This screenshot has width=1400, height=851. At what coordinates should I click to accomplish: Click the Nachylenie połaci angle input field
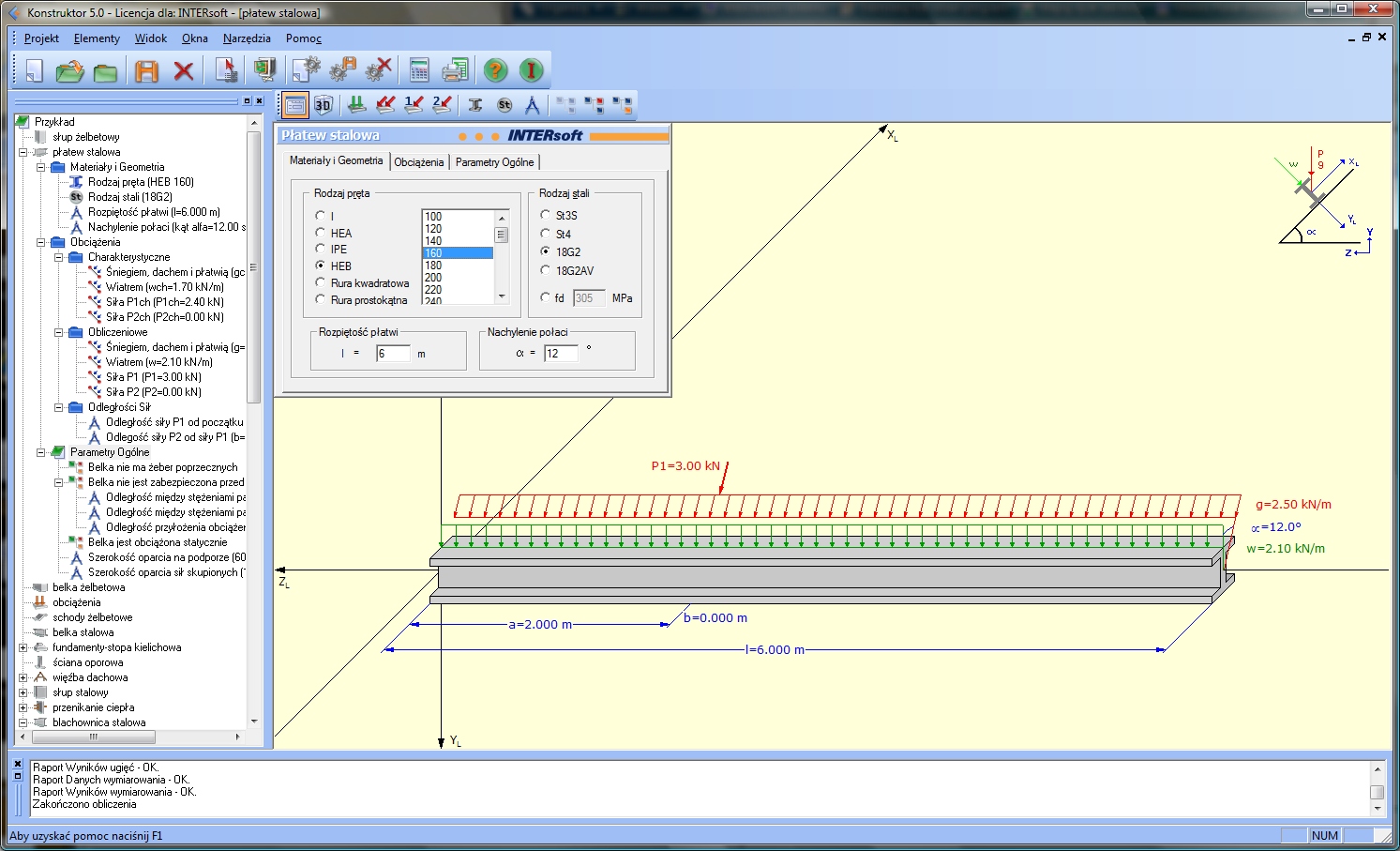pyautogui.click(x=561, y=354)
